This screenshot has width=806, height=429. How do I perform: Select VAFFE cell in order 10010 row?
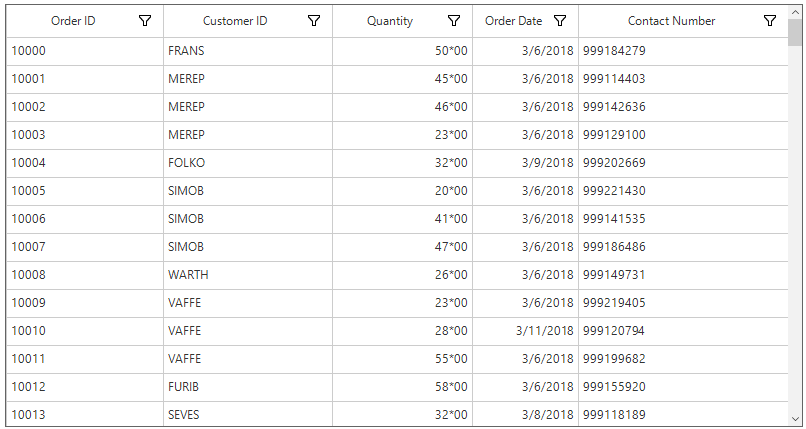click(x=248, y=331)
